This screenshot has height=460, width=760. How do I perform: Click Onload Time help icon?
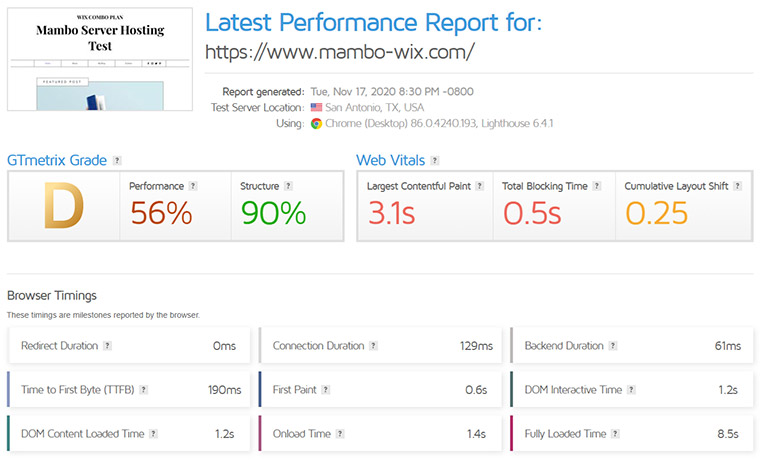click(x=340, y=434)
